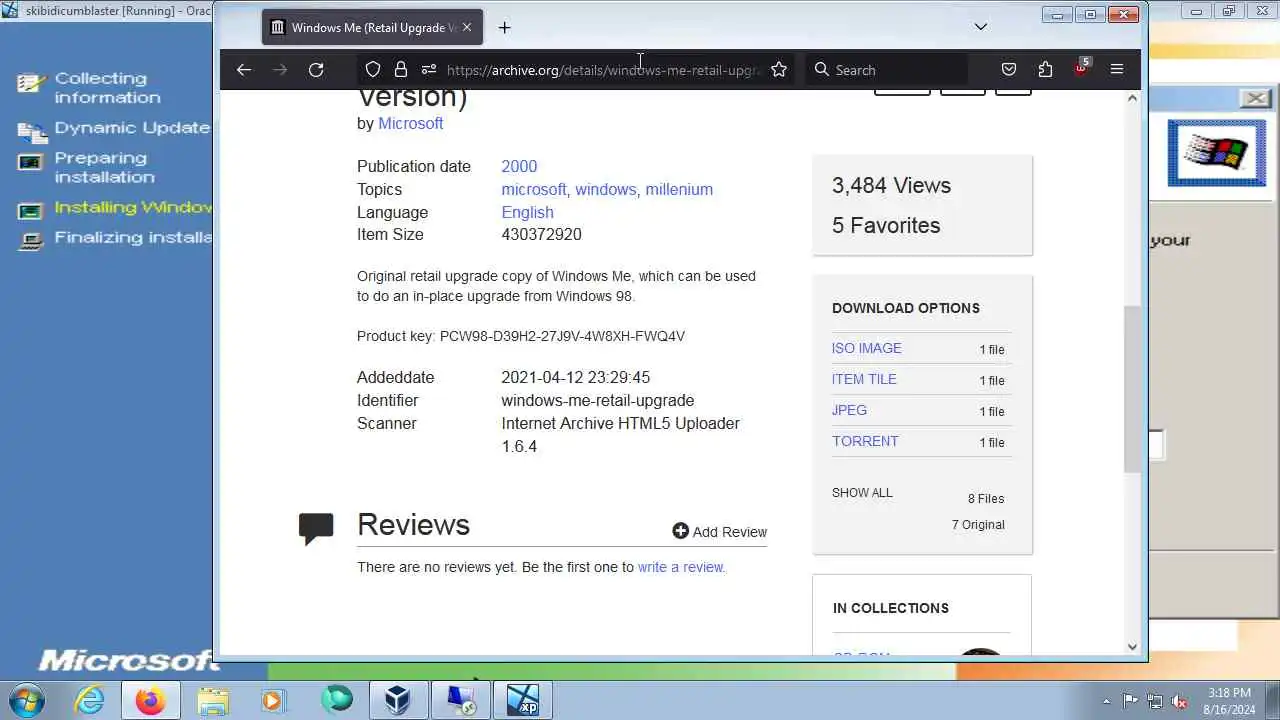Viewport: 1280px width, 720px height.
Task: Click the monitor-with-disc taskbar icon
Action: tap(461, 700)
